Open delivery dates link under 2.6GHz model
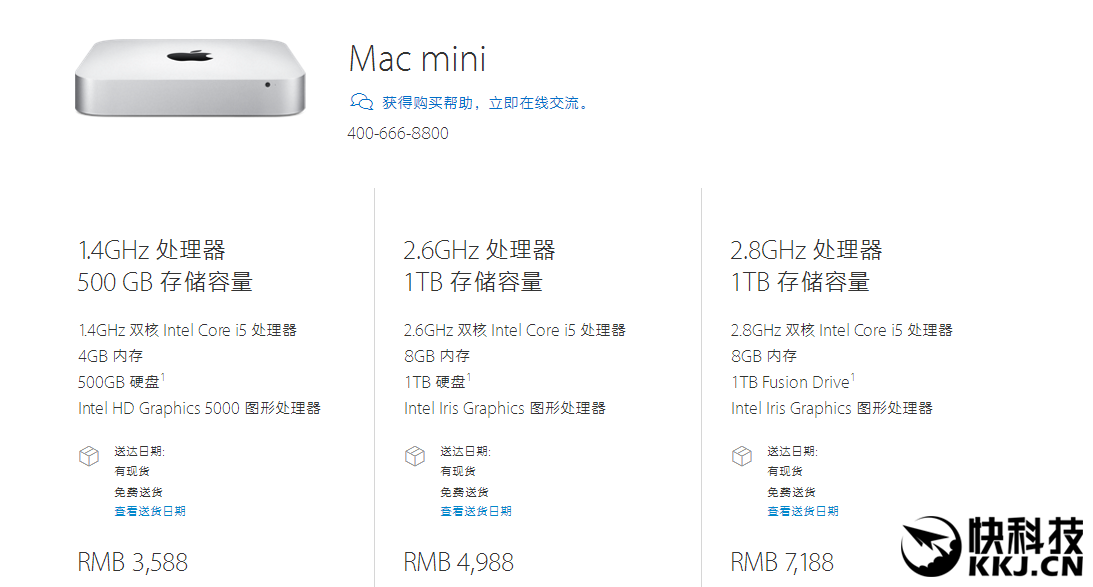Image resolution: width=1093 pixels, height=587 pixels. pyautogui.click(x=476, y=511)
